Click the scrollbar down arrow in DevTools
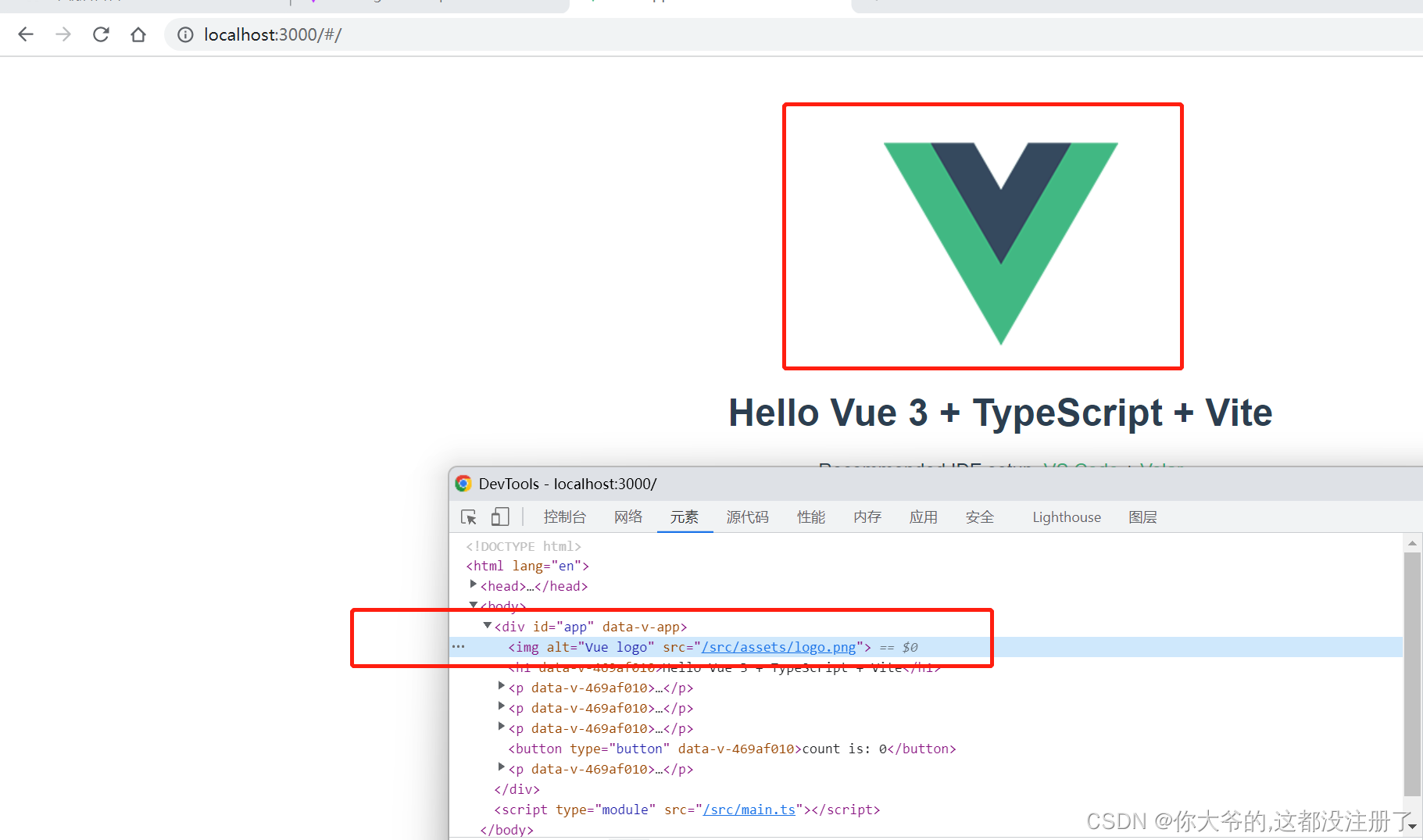This screenshot has width=1423, height=840. click(1412, 826)
